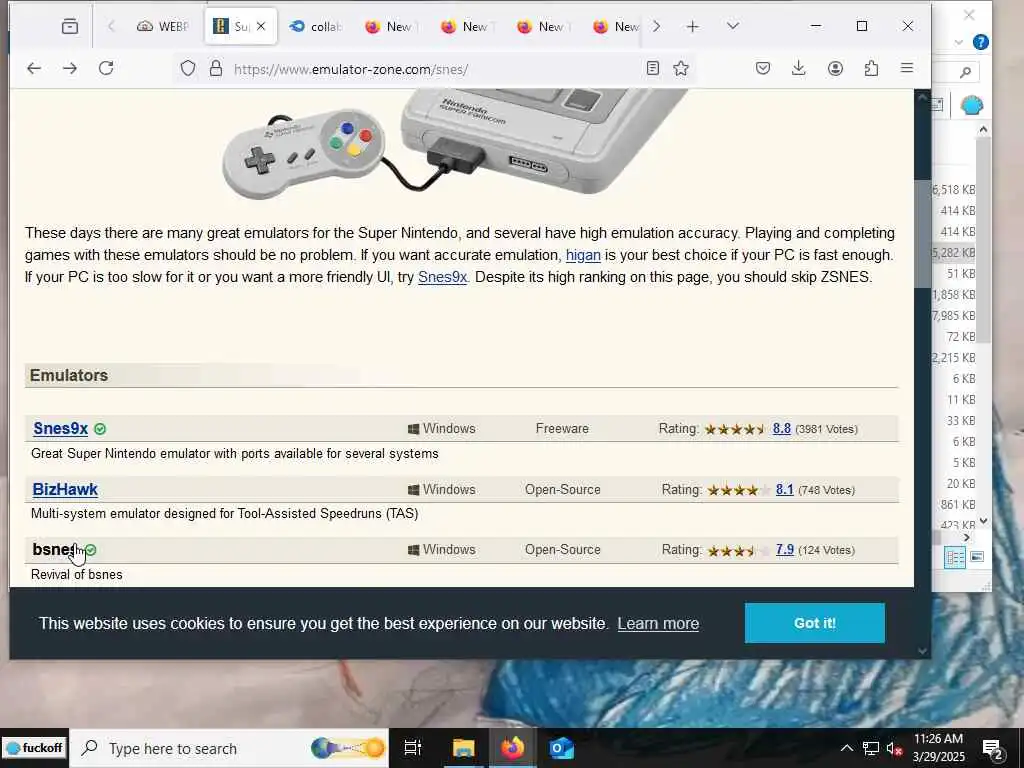Open the 7.9 rating for bsnes
Image resolution: width=1024 pixels, height=768 pixels.
784,550
